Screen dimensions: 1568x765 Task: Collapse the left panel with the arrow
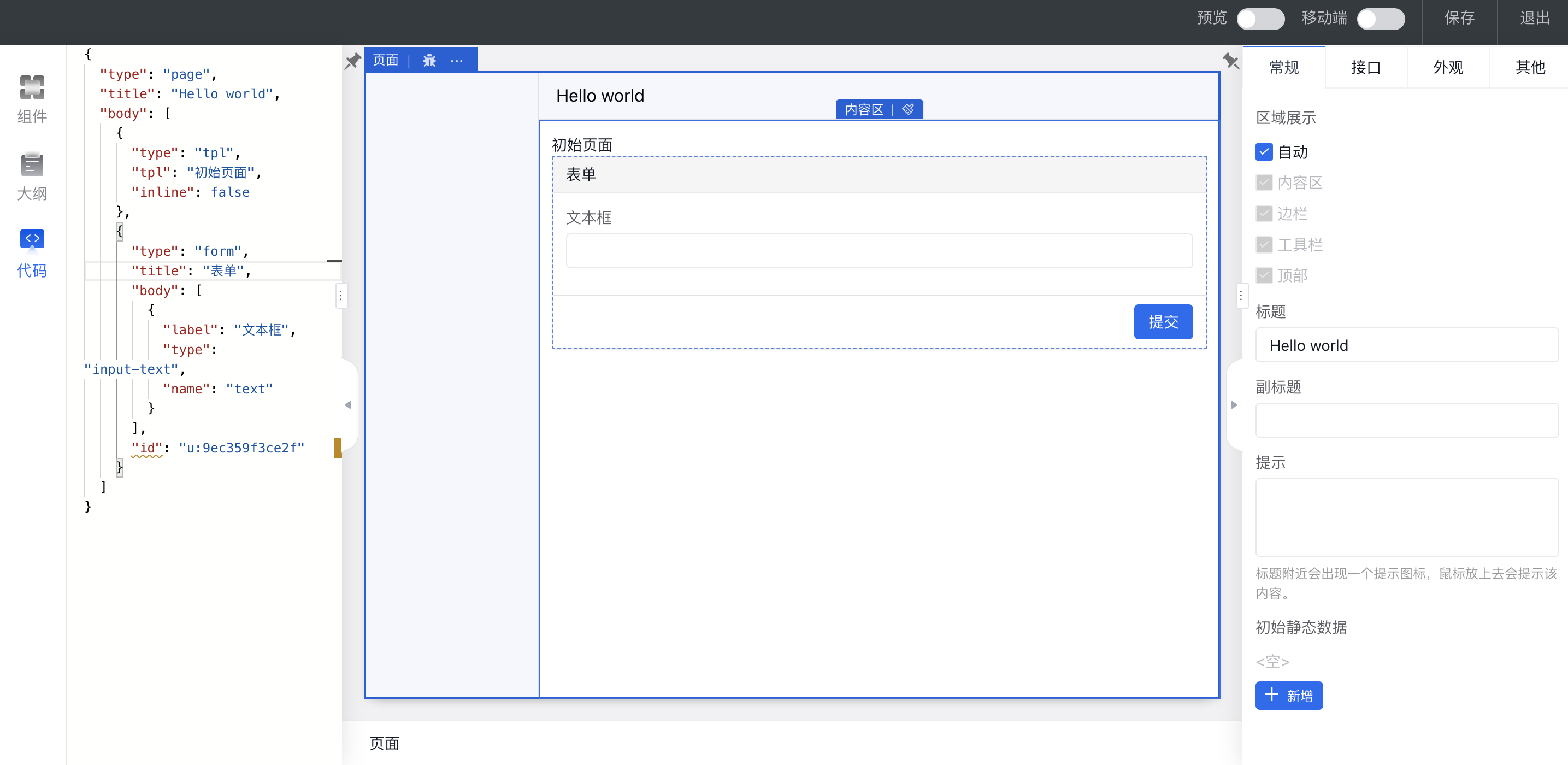[347, 405]
